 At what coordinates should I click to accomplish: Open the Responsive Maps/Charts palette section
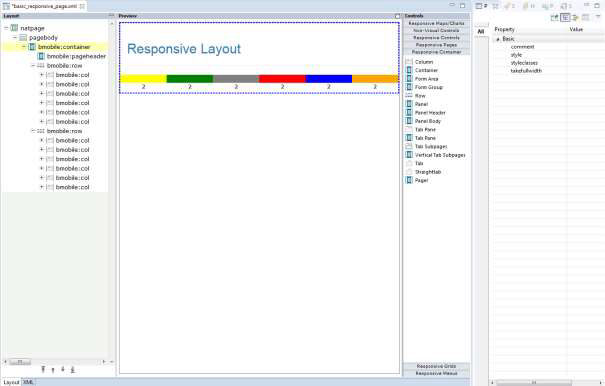tap(436, 24)
